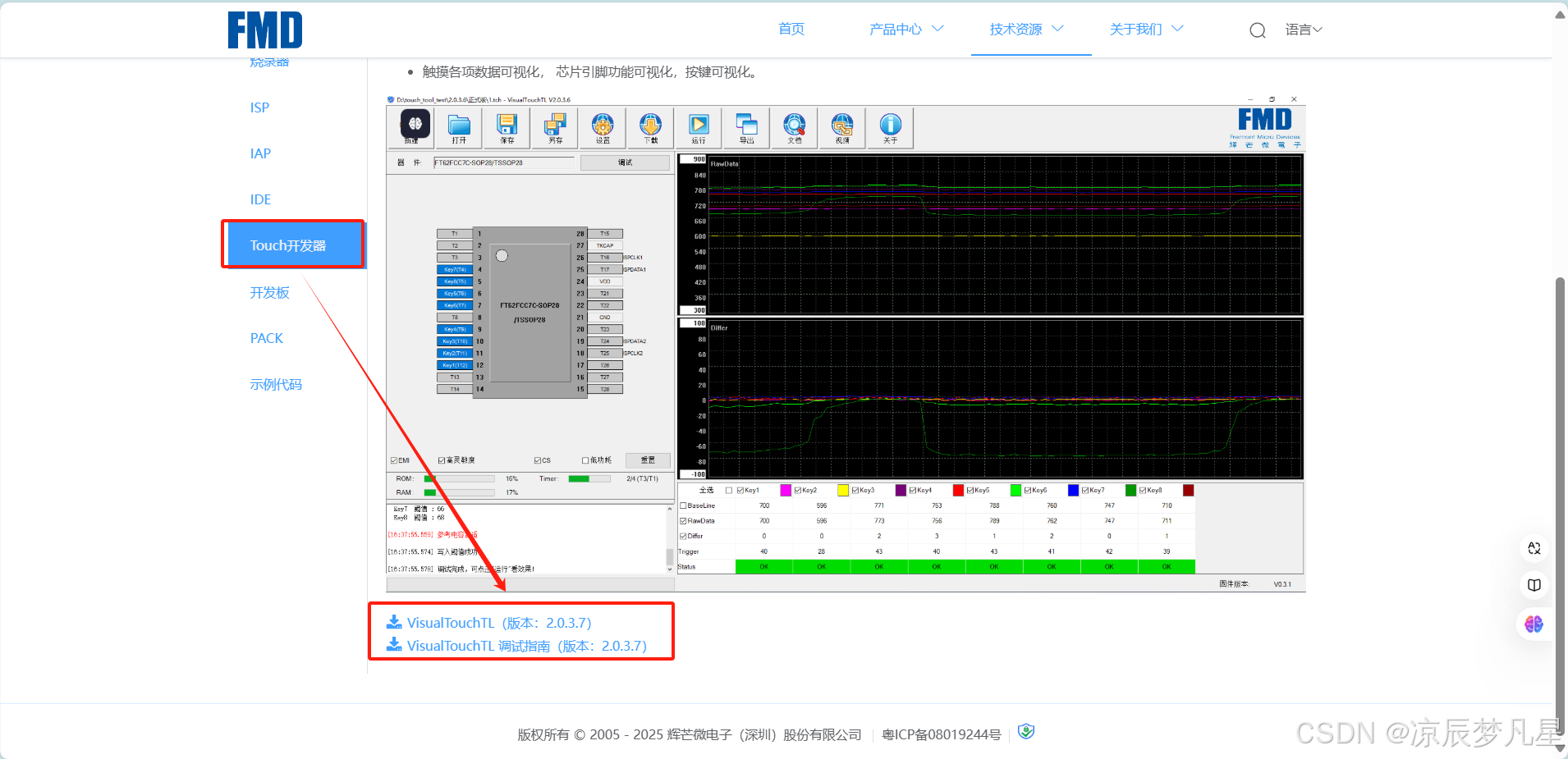Click the log panel scroll-down arrow
Viewport: 1568px width, 759px height.
click(670, 568)
